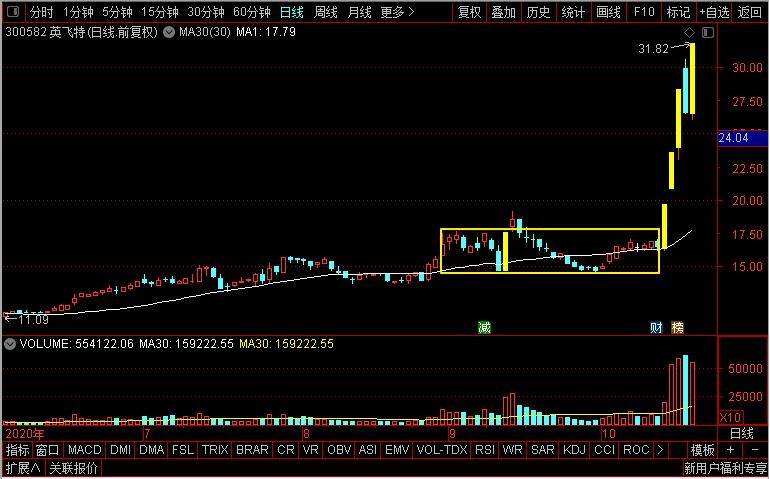Viewport: 770px width, 479px height.
Task: Click the X10 volume scale label
Action: tap(731, 418)
